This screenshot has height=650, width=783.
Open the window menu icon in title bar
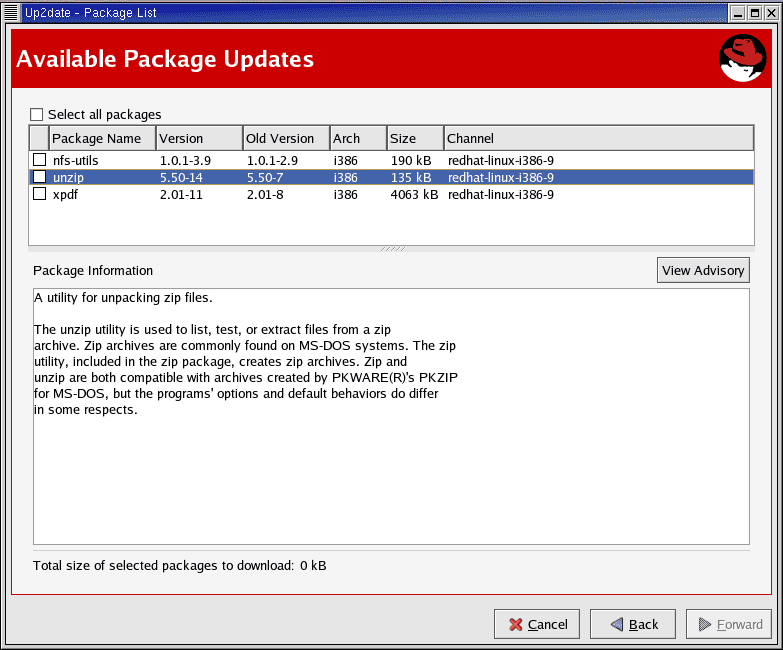(x=11, y=12)
